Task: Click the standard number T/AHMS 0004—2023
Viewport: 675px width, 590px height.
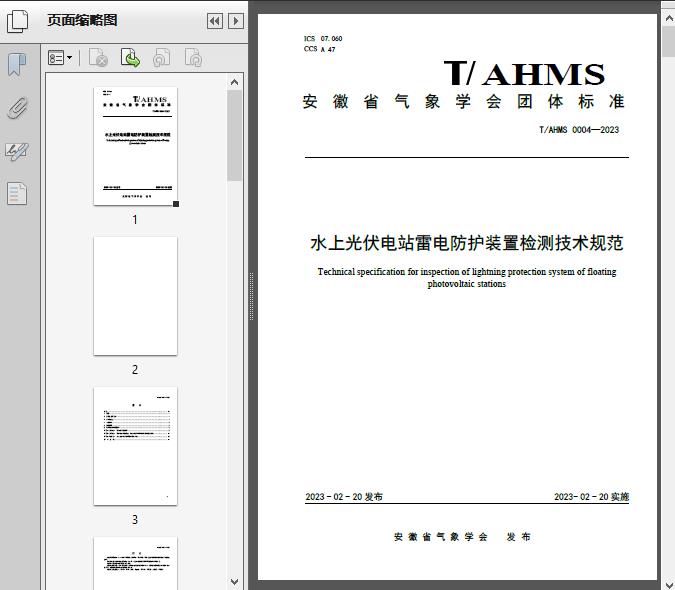Action: coord(579,130)
